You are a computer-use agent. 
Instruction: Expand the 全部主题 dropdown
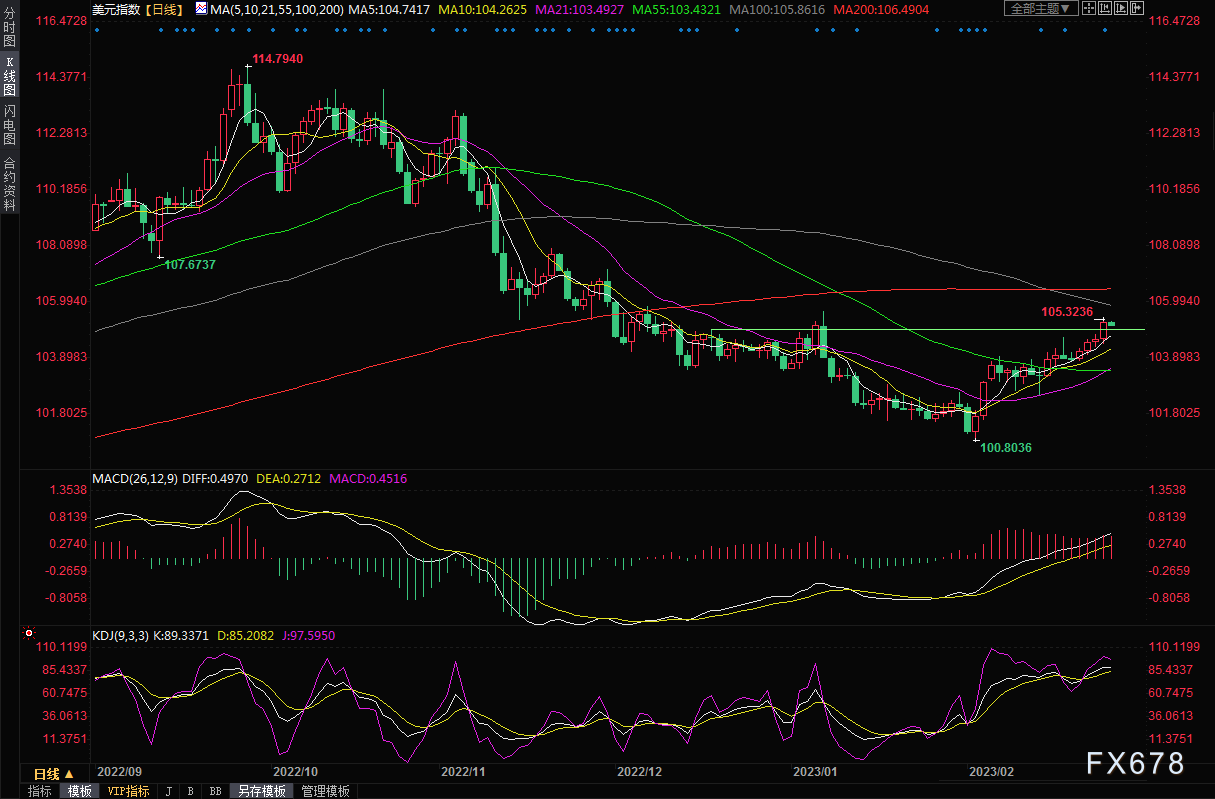pos(1042,9)
